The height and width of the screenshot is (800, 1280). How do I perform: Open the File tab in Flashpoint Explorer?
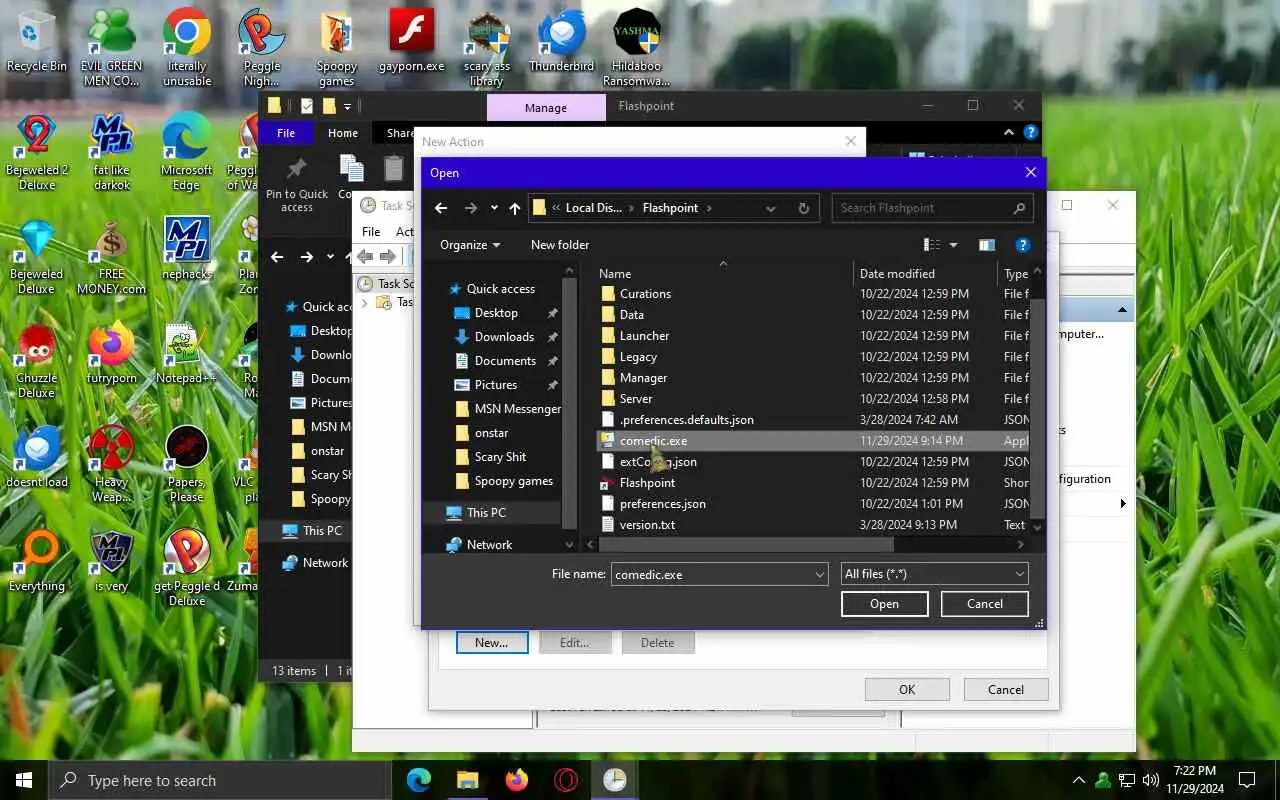(286, 133)
